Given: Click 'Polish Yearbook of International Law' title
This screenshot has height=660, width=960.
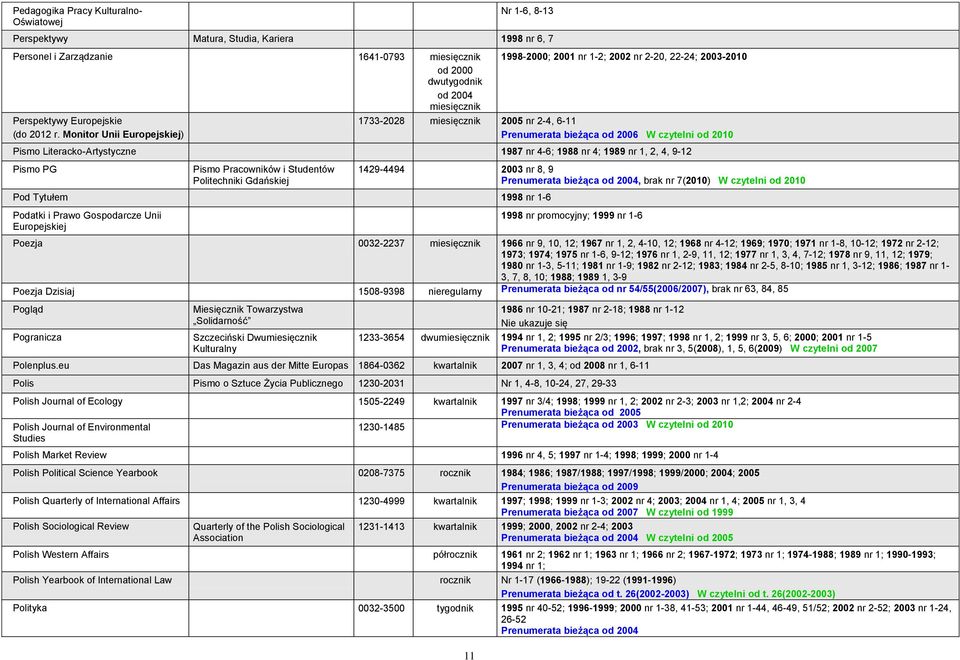Looking at the screenshot, I should click(92, 581).
